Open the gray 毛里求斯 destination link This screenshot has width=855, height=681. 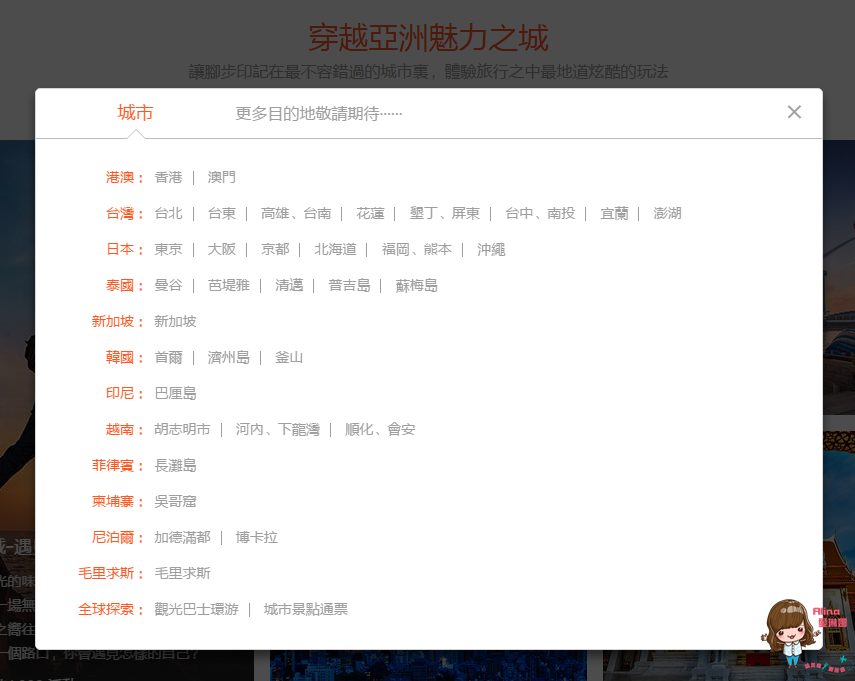[182, 573]
